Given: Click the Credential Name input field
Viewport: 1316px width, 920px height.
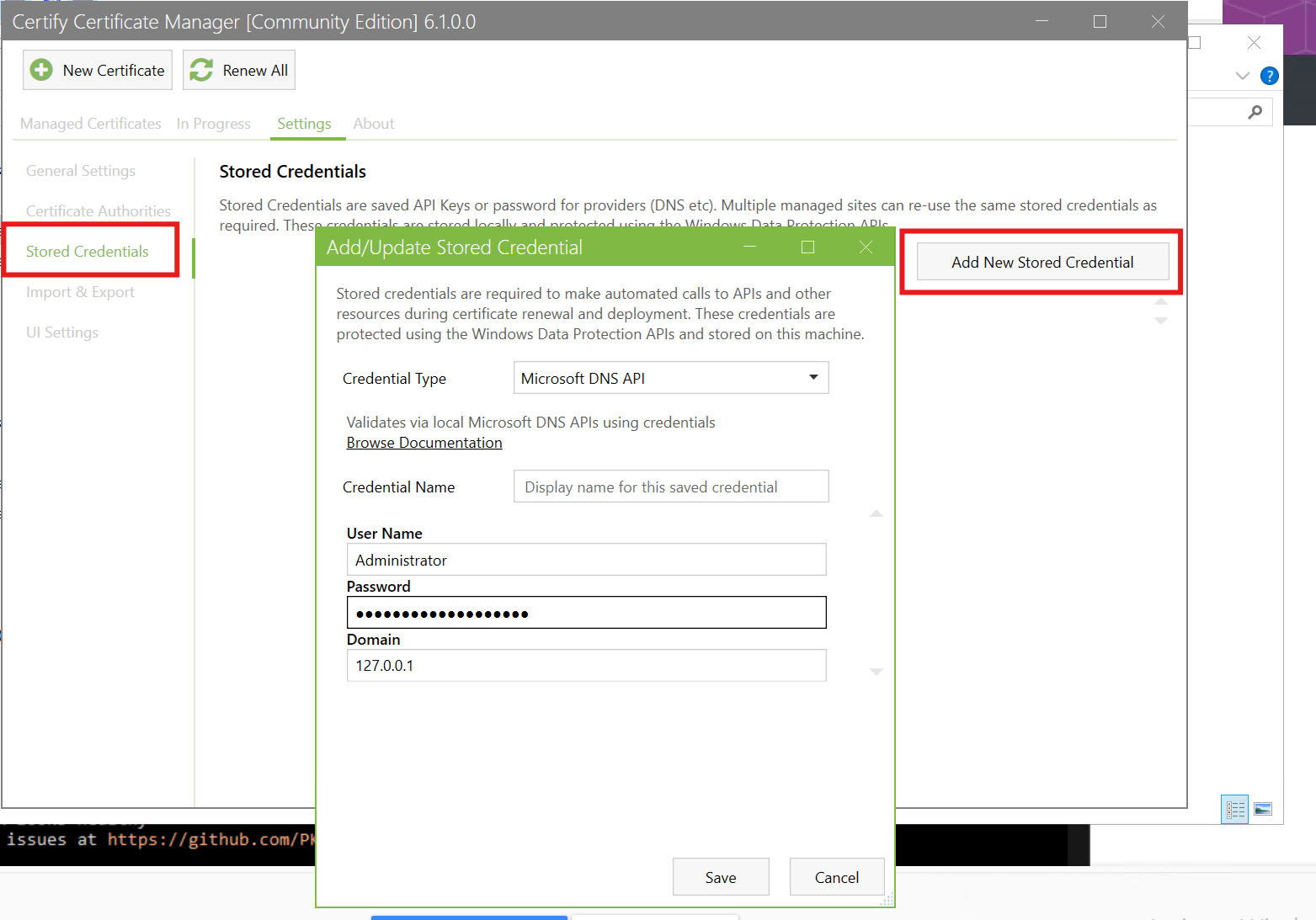Looking at the screenshot, I should point(671,487).
